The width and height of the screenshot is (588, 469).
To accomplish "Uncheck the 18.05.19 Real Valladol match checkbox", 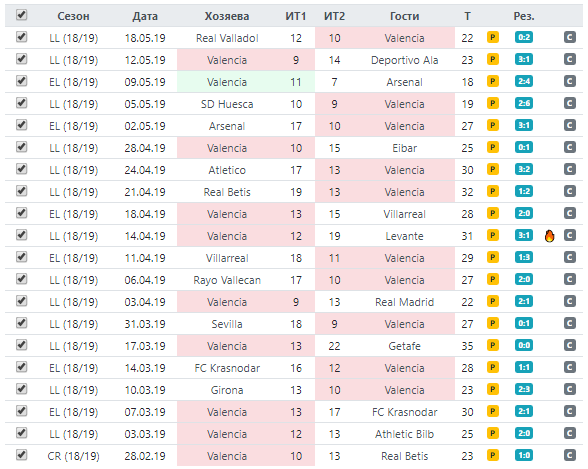I will (x=21, y=37).
